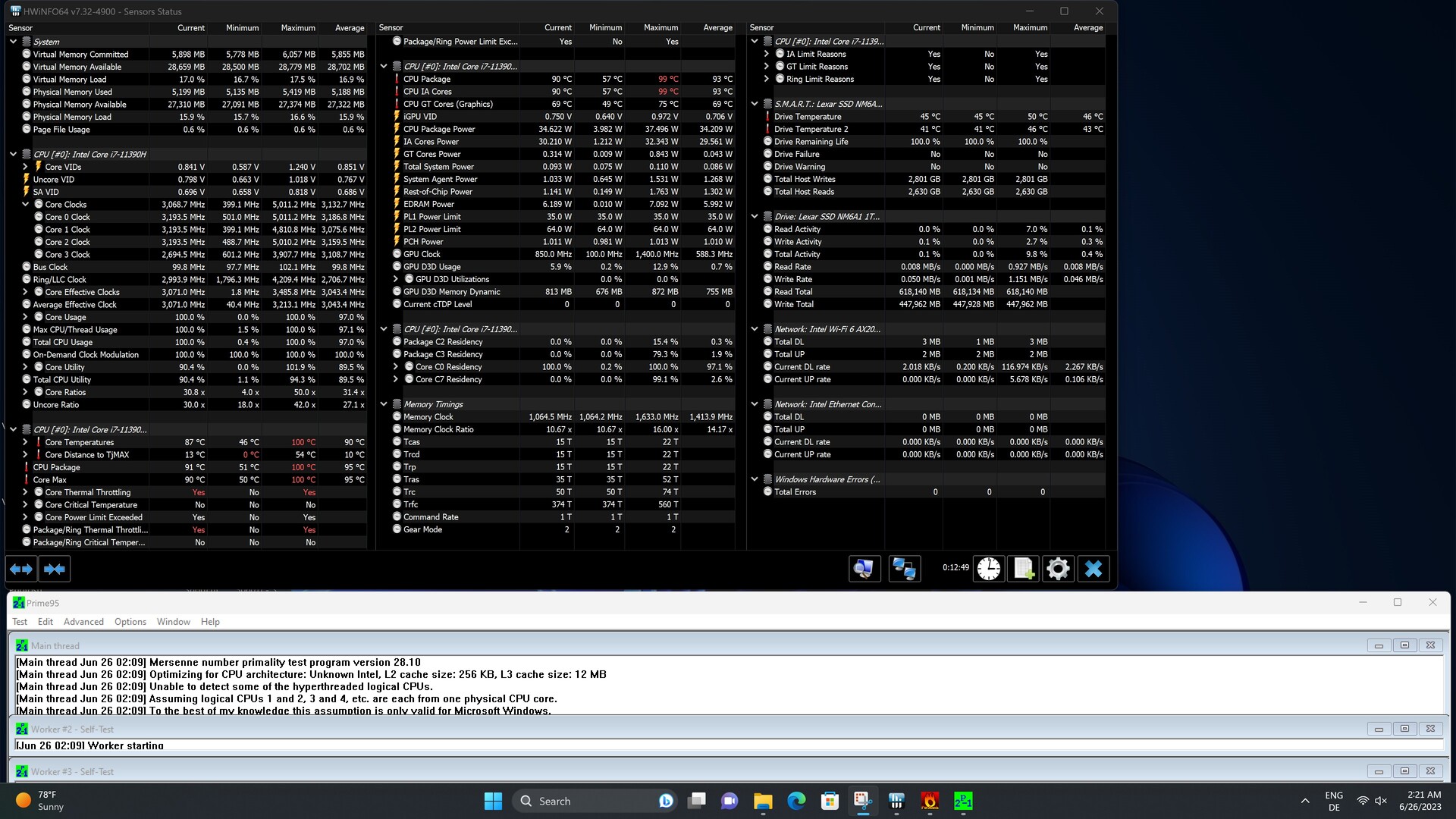Click the collapse columns arrows button
Image resolution: width=1456 pixels, height=819 pixels.
[x=55, y=569]
